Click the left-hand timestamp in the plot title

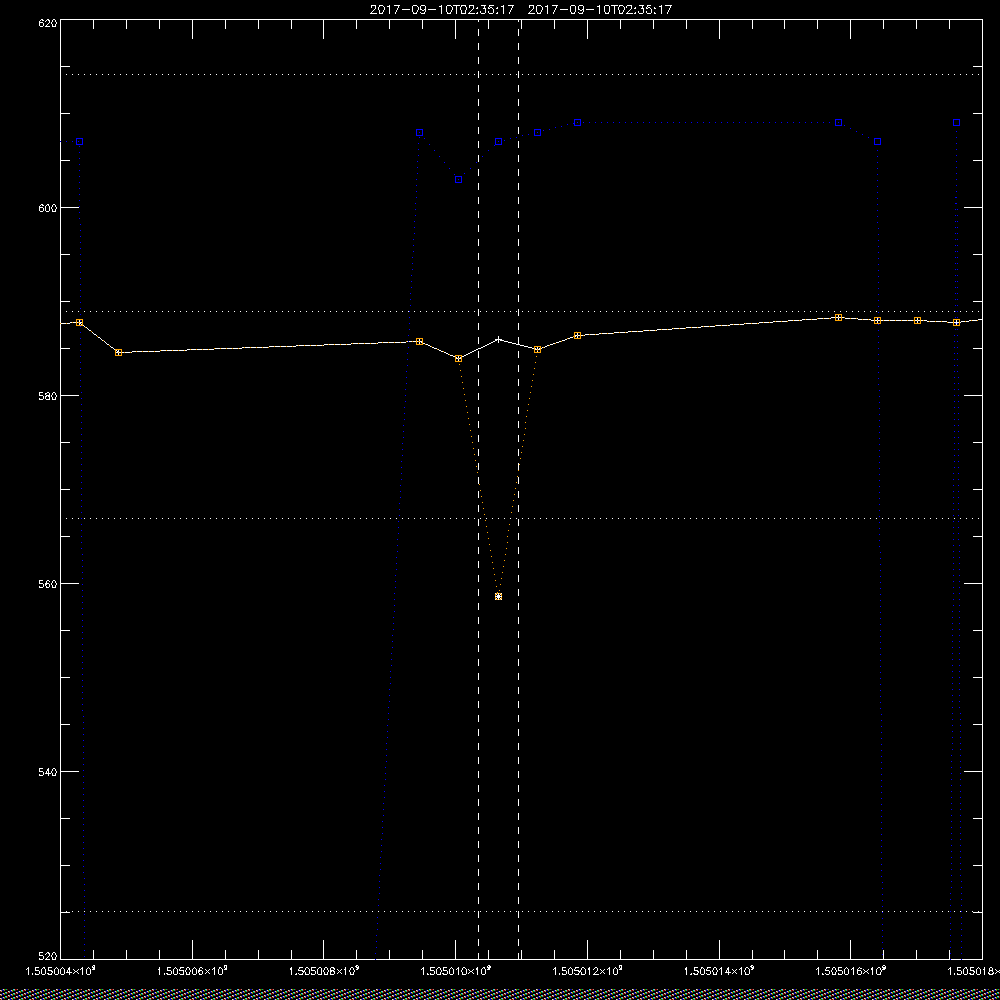(442, 10)
